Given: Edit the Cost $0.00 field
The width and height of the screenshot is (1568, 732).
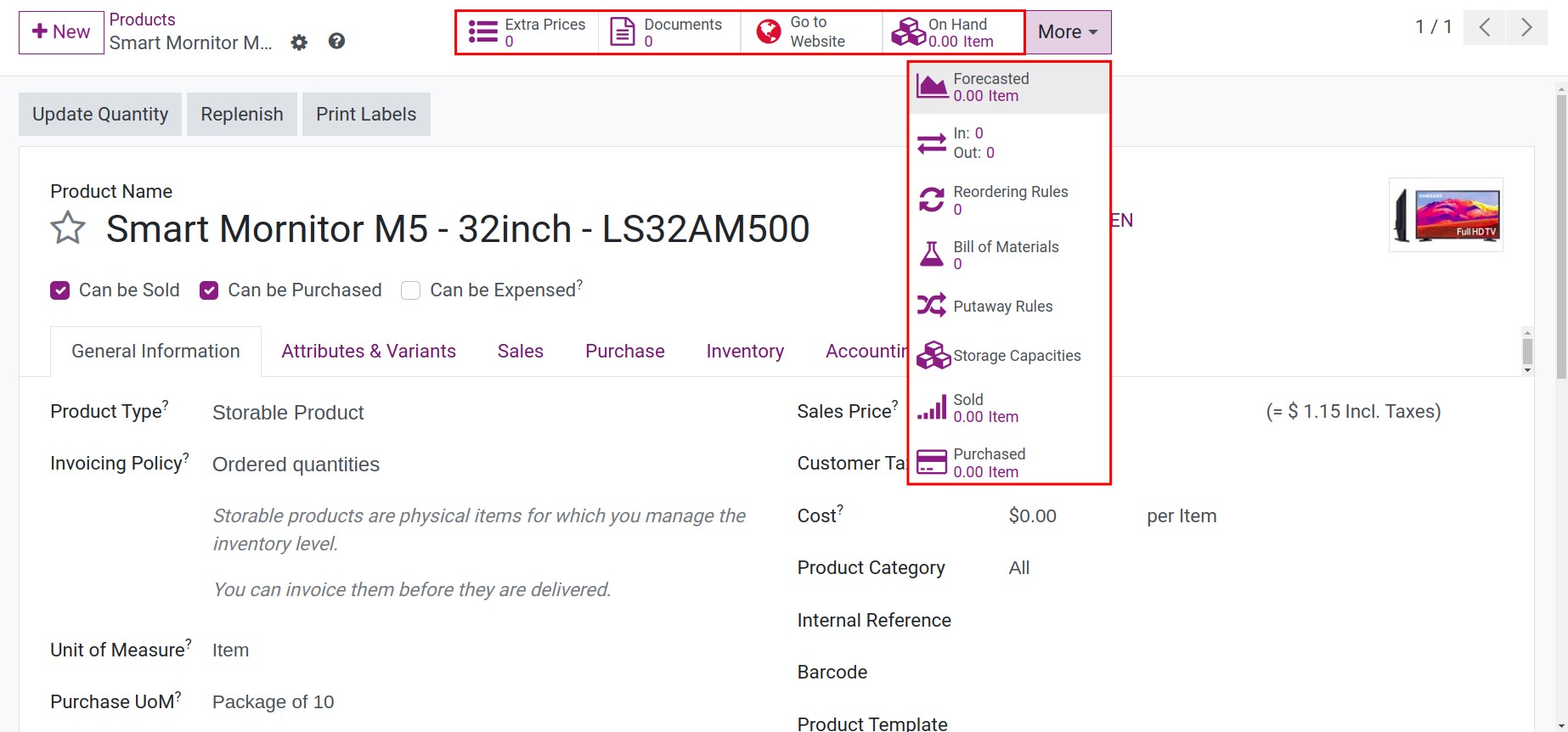Looking at the screenshot, I should pos(1032,516).
